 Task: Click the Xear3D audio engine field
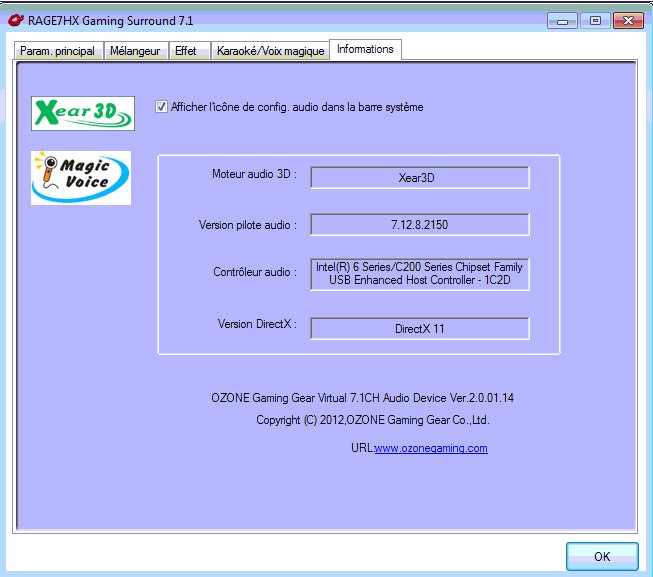(420, 178)
